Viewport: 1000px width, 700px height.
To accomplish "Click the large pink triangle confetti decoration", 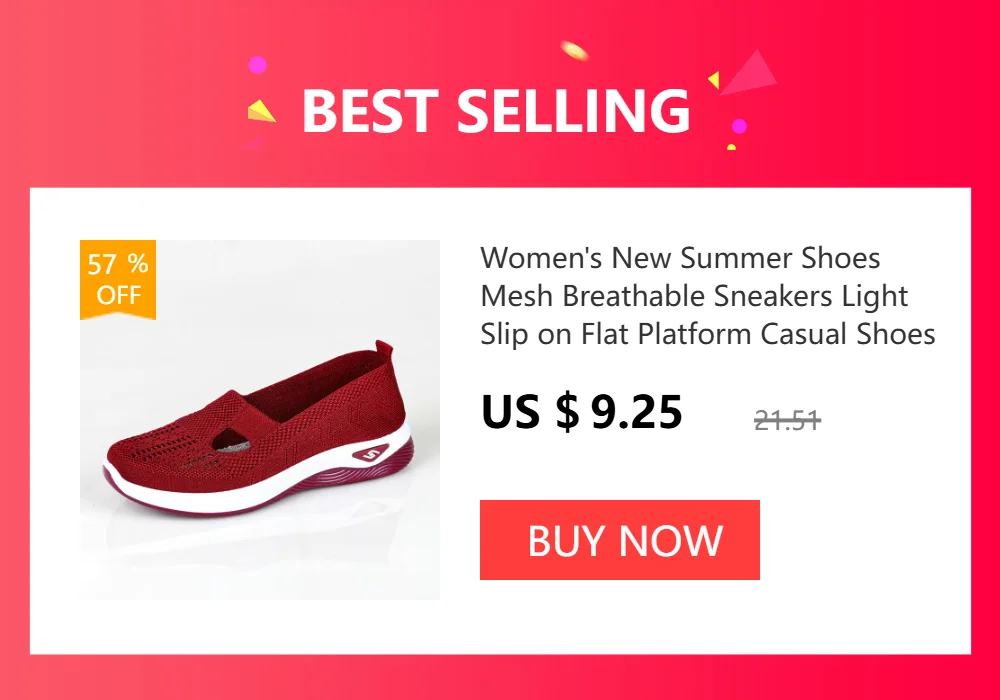I will click(749, 73).
